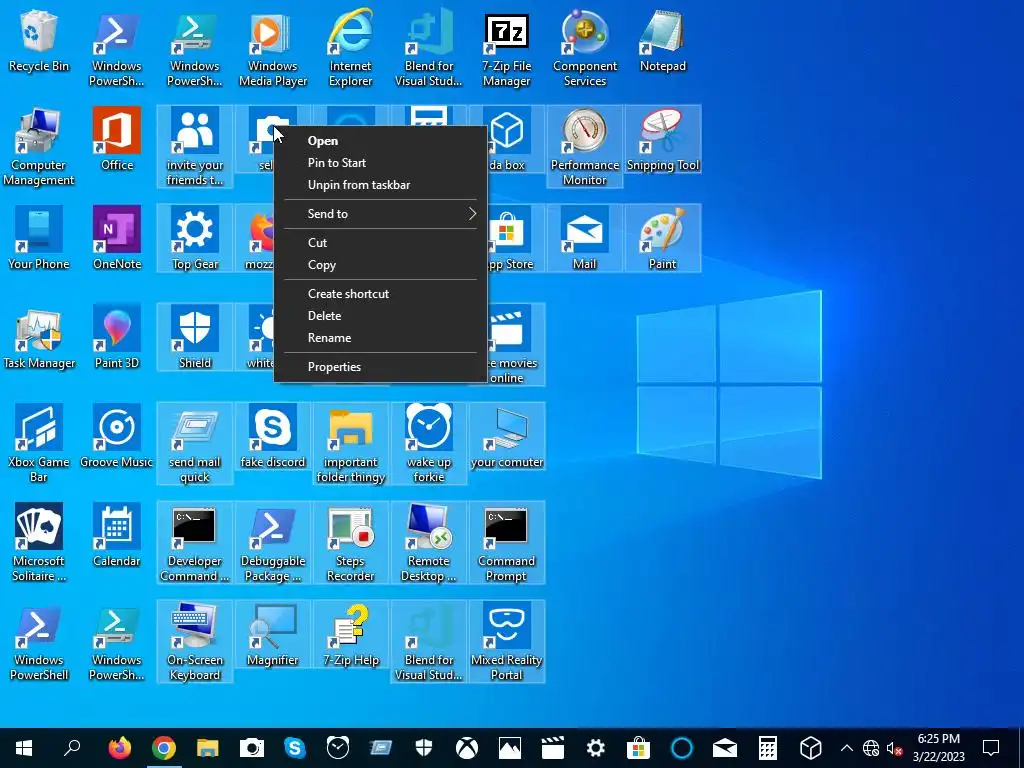Select the Steps Recorder desktop icon
Screen dimensions: 1024x768
pos(351,543)
